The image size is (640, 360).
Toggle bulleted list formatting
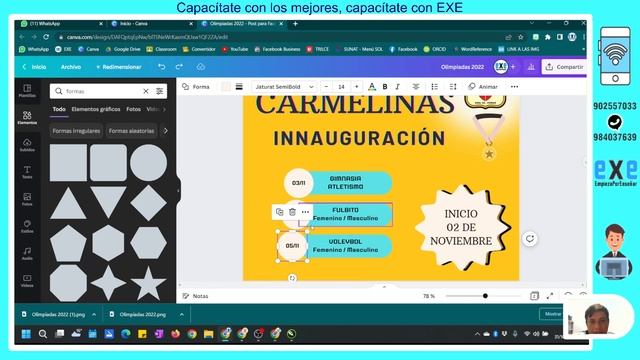pos(434,87)
